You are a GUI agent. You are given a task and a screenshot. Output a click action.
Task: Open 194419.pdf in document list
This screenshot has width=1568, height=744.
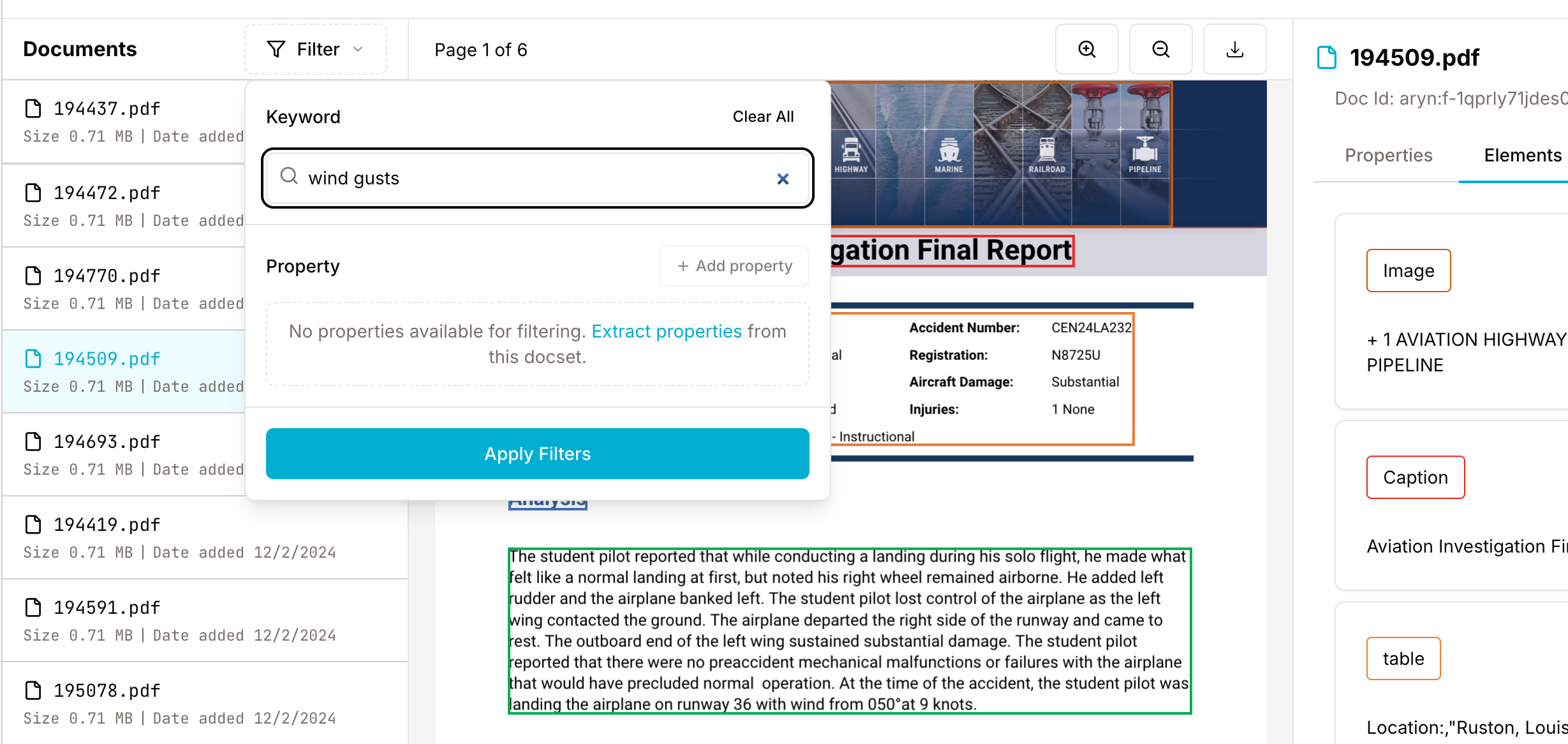[205, 537]
